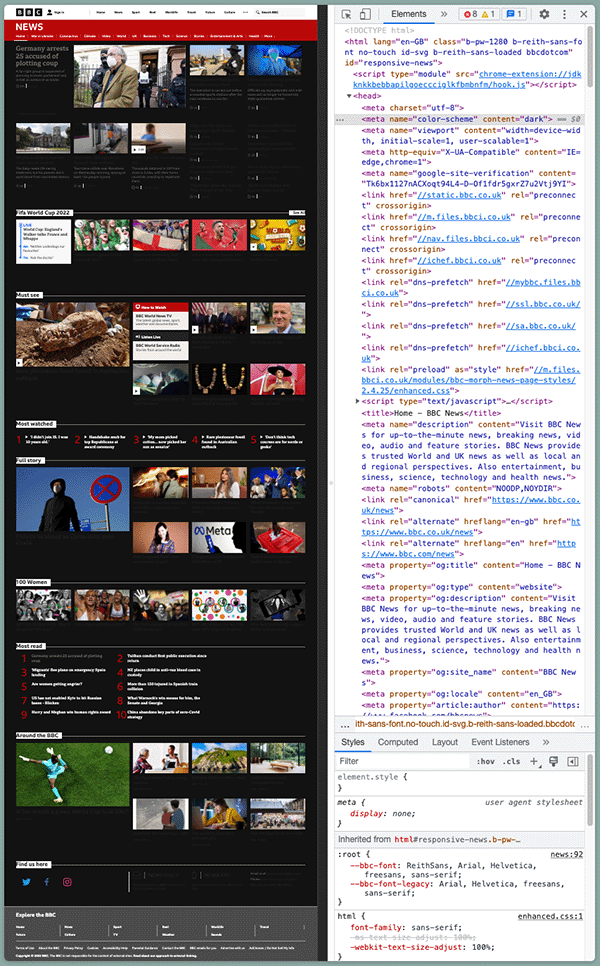Screen dimensions: 600x966
Task: Toggle the computed styles sidebar icon
Action: tap(573, 761)
